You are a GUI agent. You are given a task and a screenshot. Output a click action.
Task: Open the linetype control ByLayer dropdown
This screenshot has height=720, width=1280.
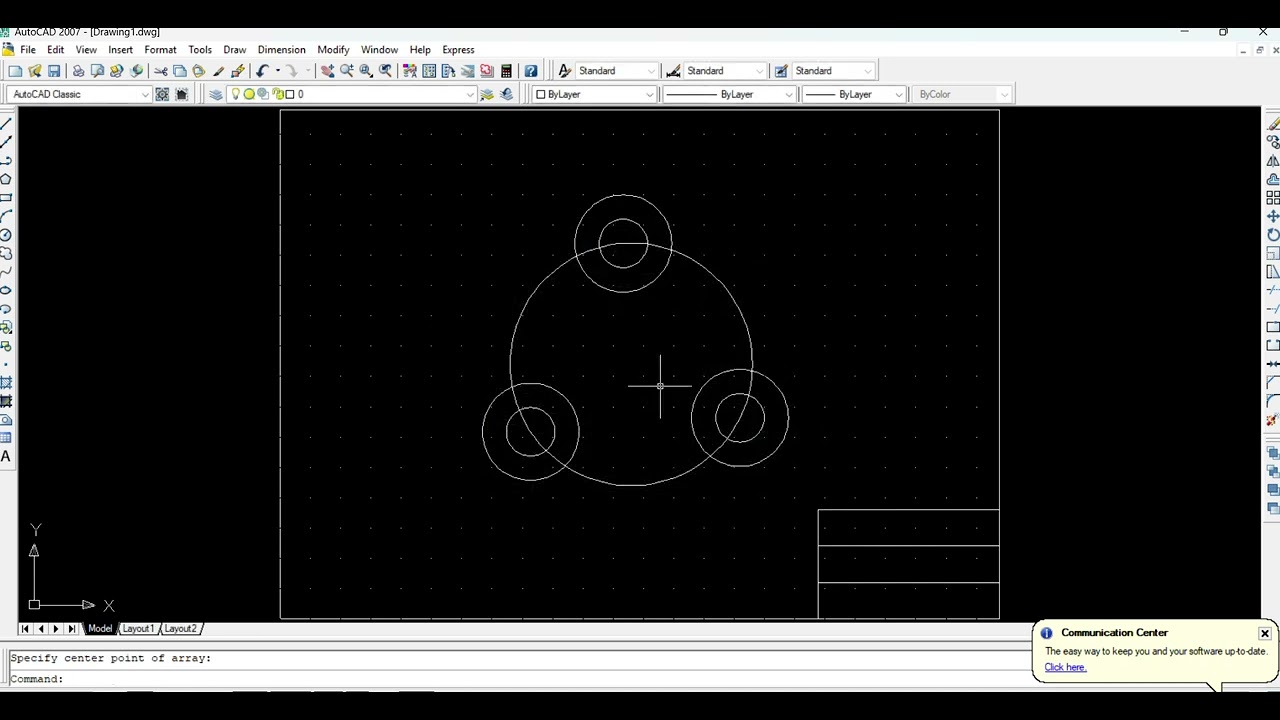tap(789, 94)
